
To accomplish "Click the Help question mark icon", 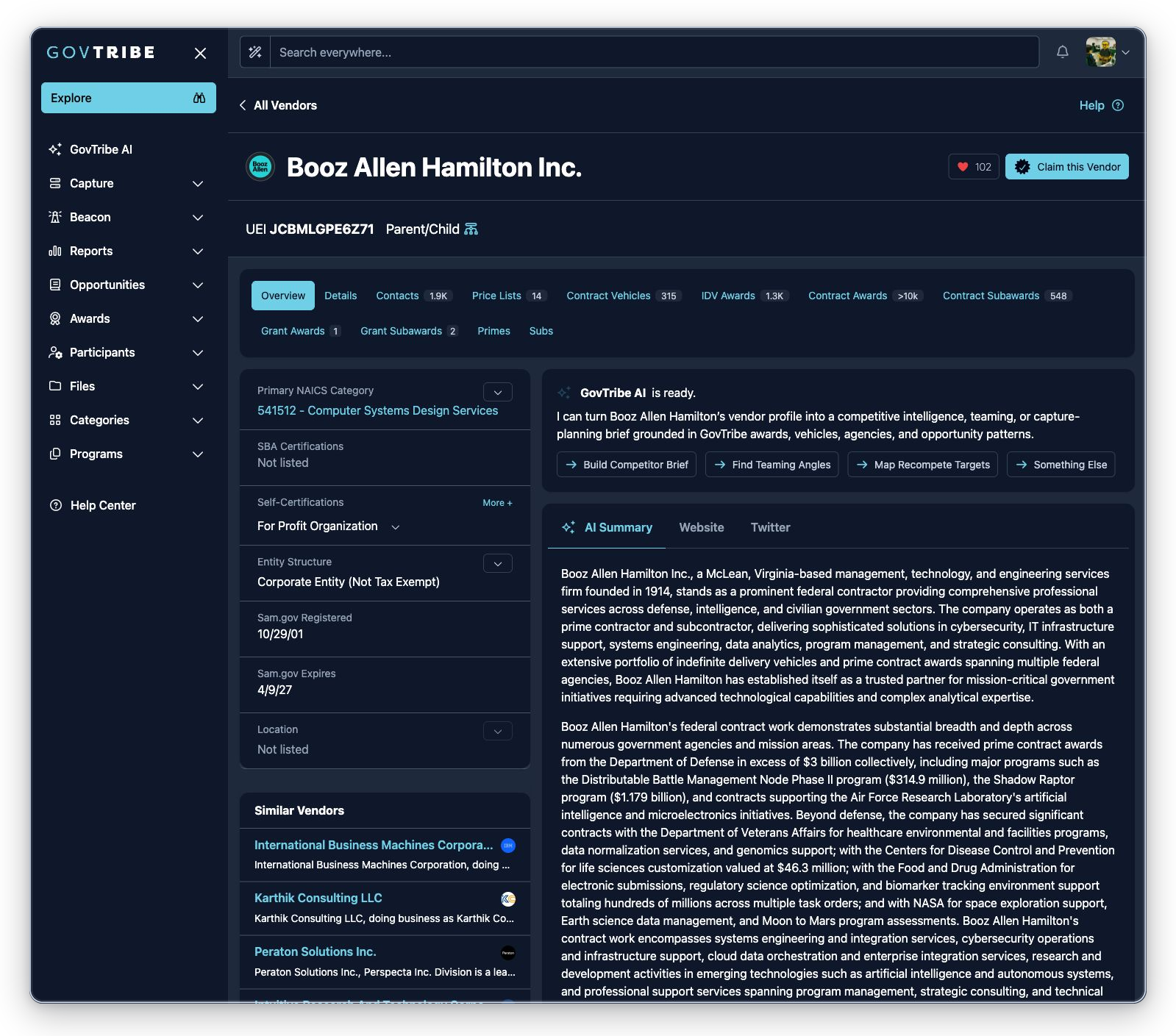I will [x=1118, y=105].
